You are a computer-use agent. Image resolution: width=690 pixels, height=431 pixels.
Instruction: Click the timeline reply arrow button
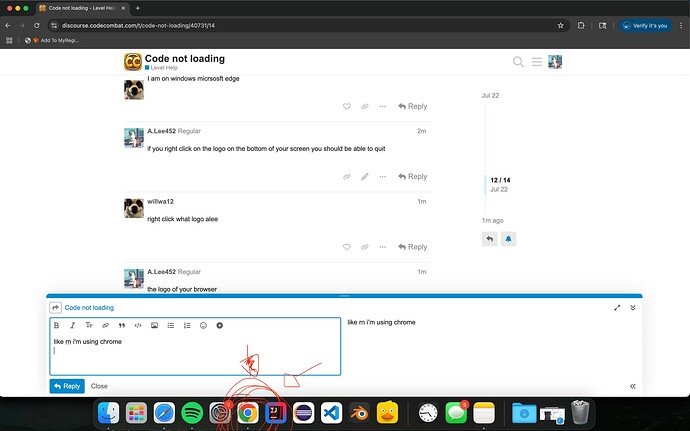coord(489,239)
